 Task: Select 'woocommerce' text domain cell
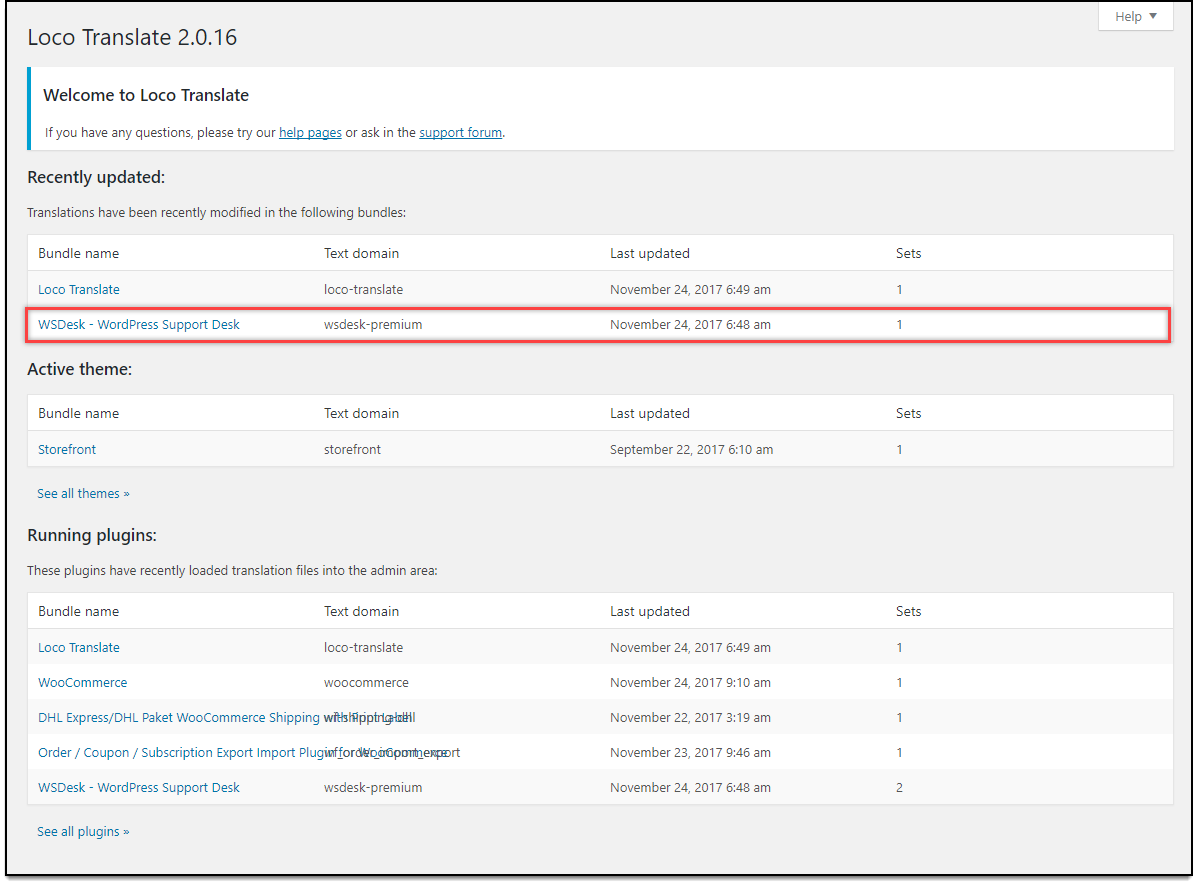pyautogui.click(x=366, y=683)
